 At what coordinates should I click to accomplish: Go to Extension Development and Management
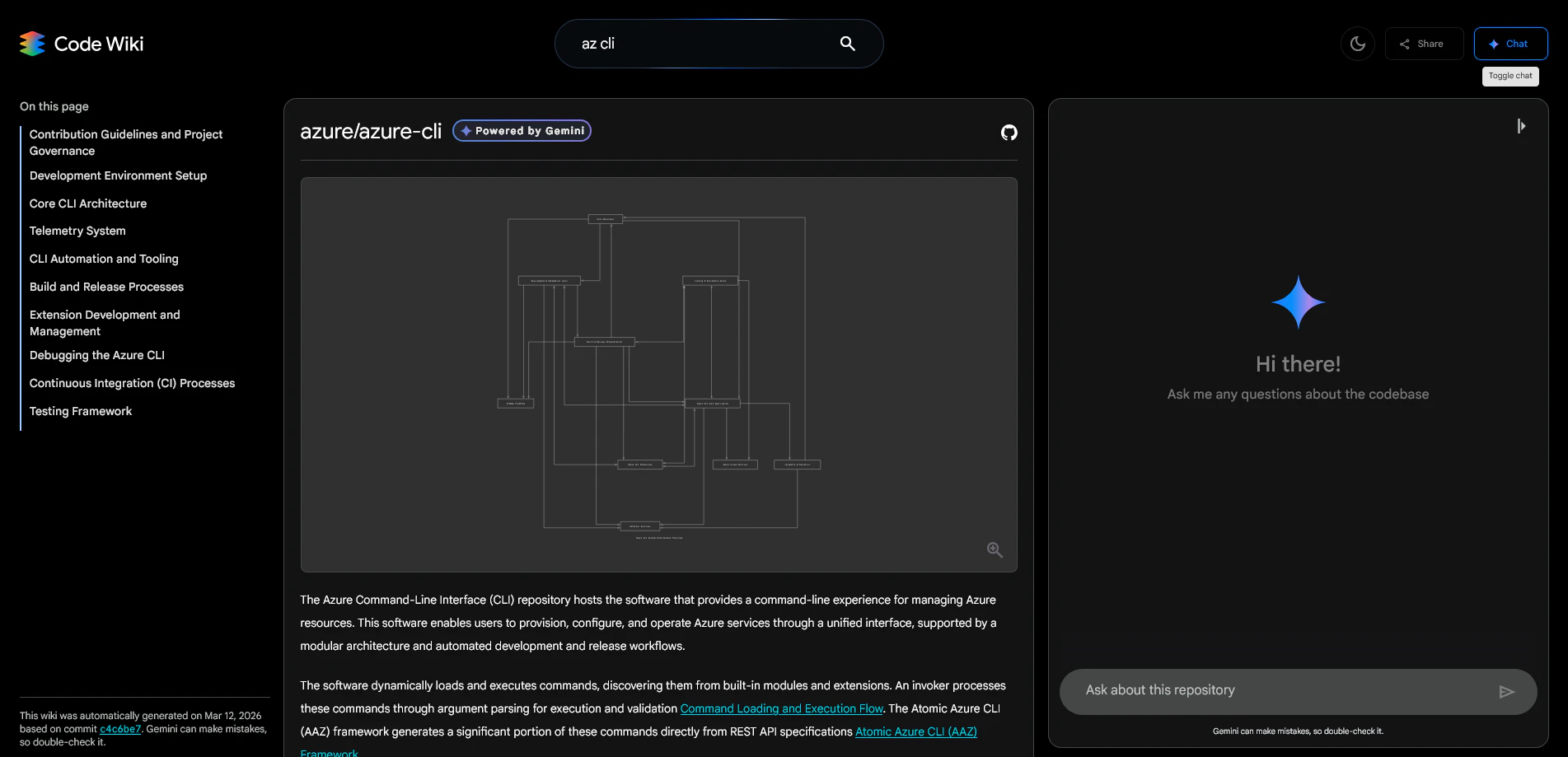click(x=105, y=323)
